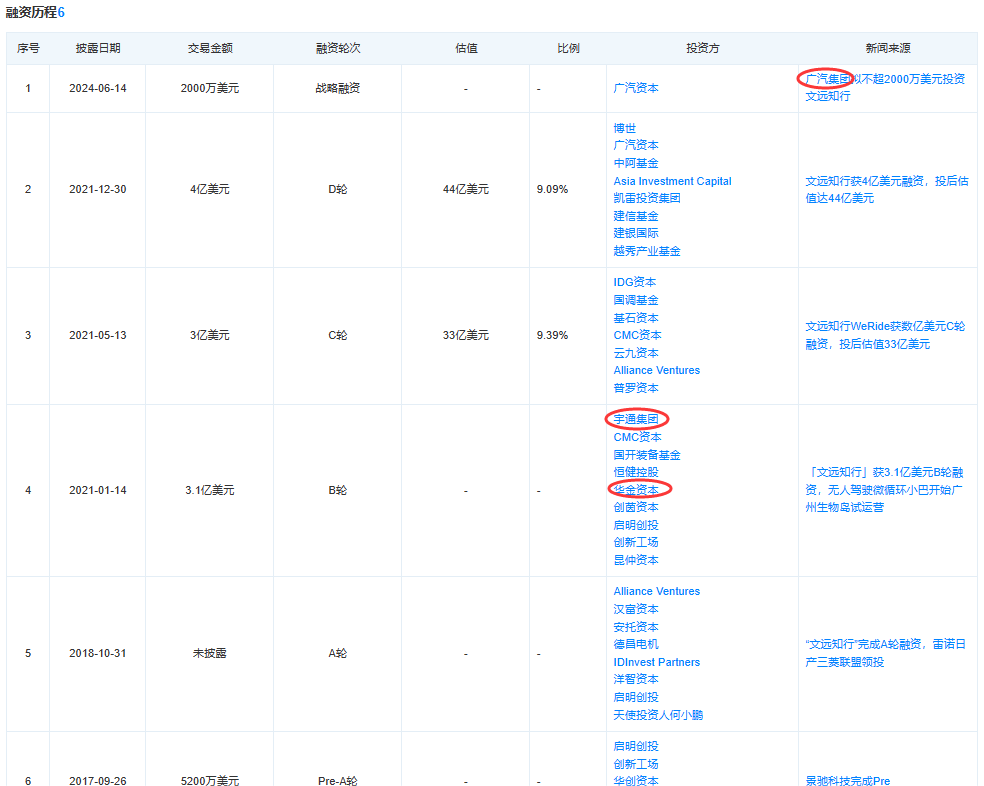Open the 昆仲资本 investor link
Screen dimensions: 984x786
click(x=636, y=560)
